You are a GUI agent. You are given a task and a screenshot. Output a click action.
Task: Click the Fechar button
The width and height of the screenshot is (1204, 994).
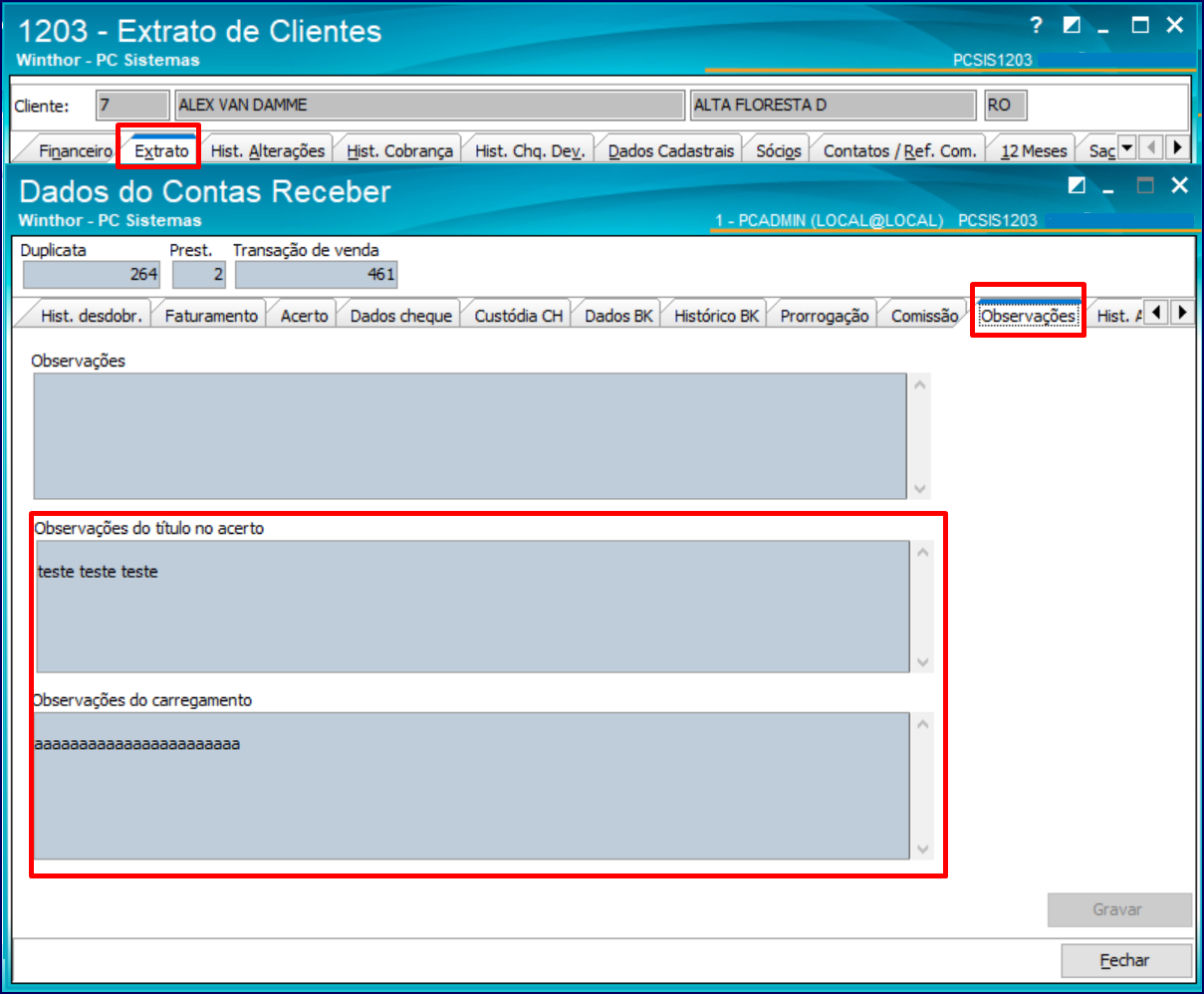point(1125,960)
